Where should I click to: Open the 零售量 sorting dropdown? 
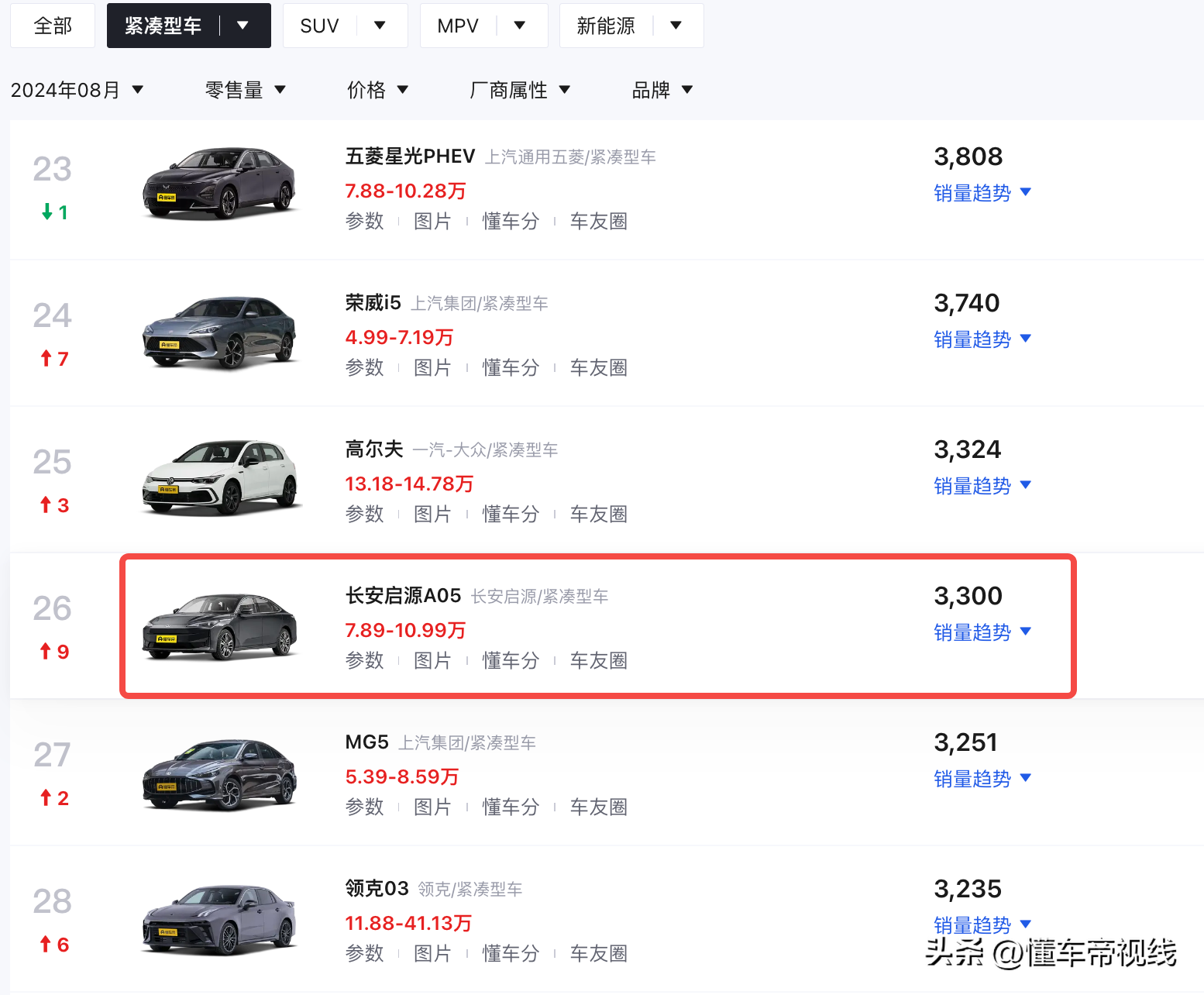(246, 90)
